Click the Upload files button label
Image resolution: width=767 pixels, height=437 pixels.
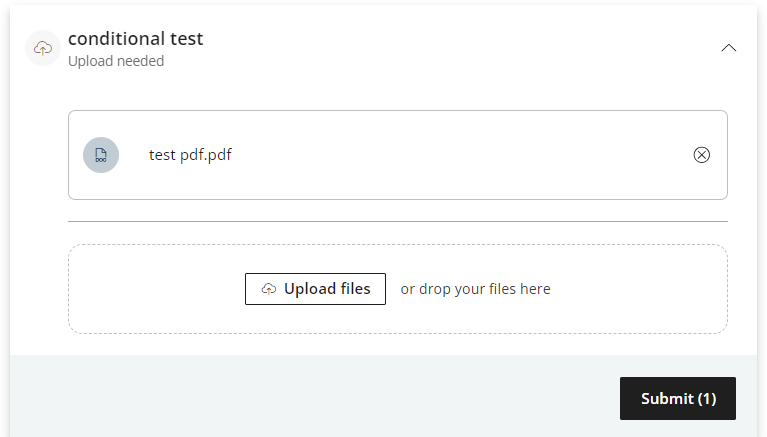point(327,289)
